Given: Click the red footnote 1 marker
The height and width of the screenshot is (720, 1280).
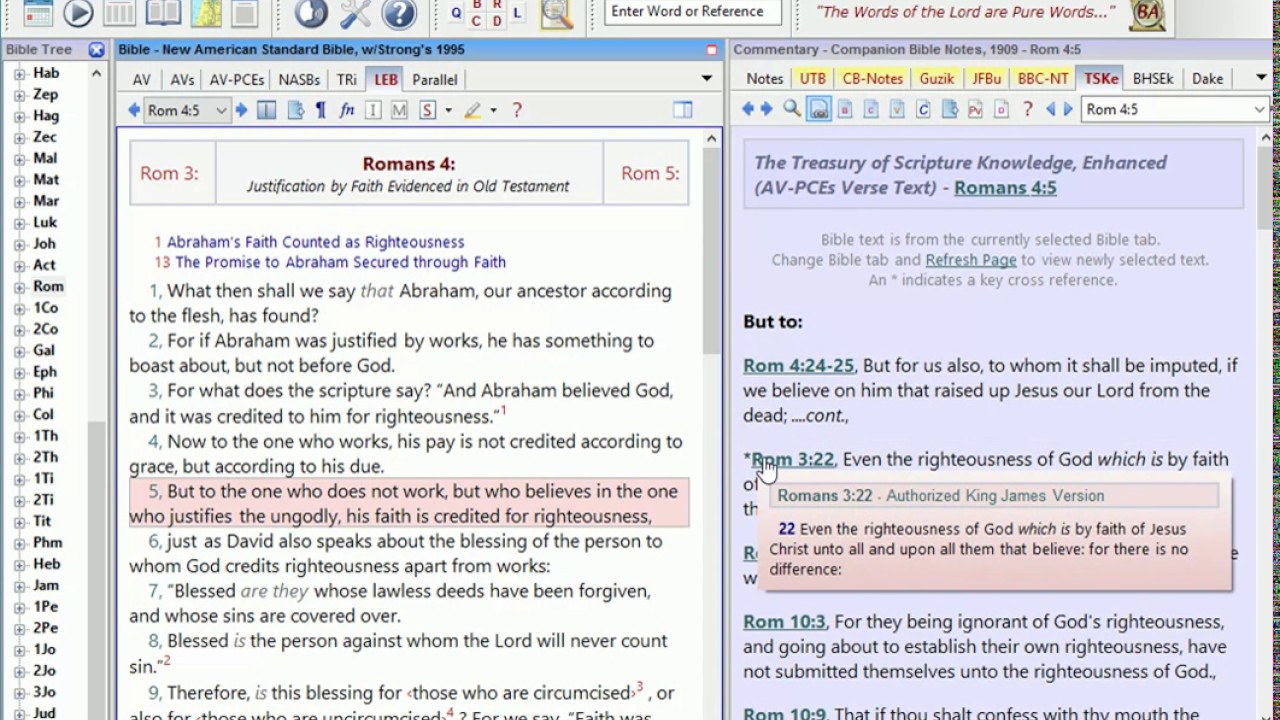Looking at the screenshot, I should [503, 411].
